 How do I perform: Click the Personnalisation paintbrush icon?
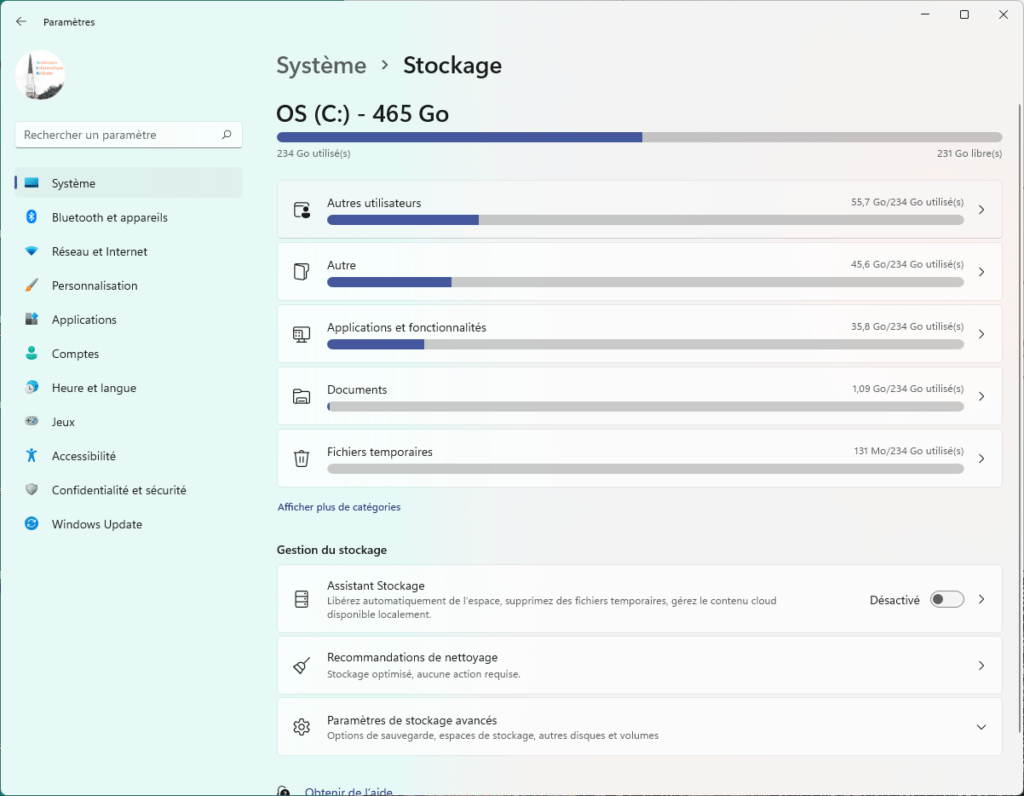(31, 285)
